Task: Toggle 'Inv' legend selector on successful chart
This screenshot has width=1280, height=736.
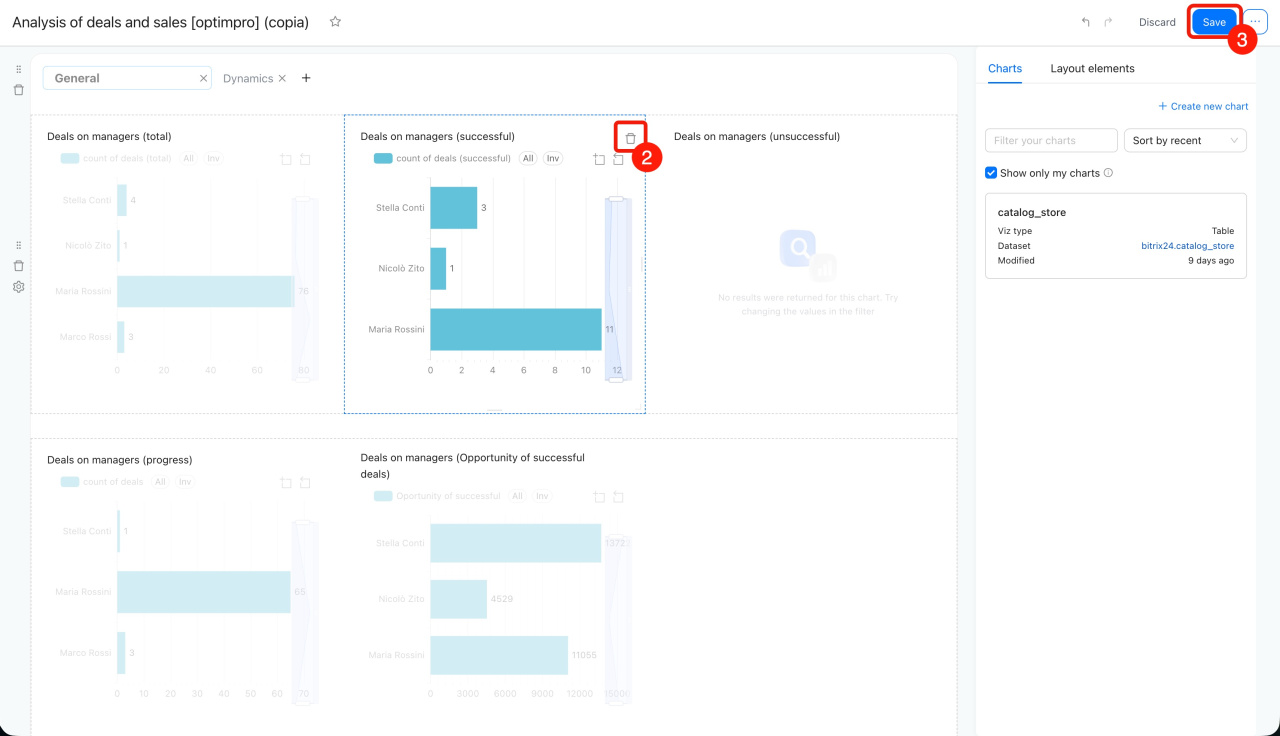Action: pos(553,158)
